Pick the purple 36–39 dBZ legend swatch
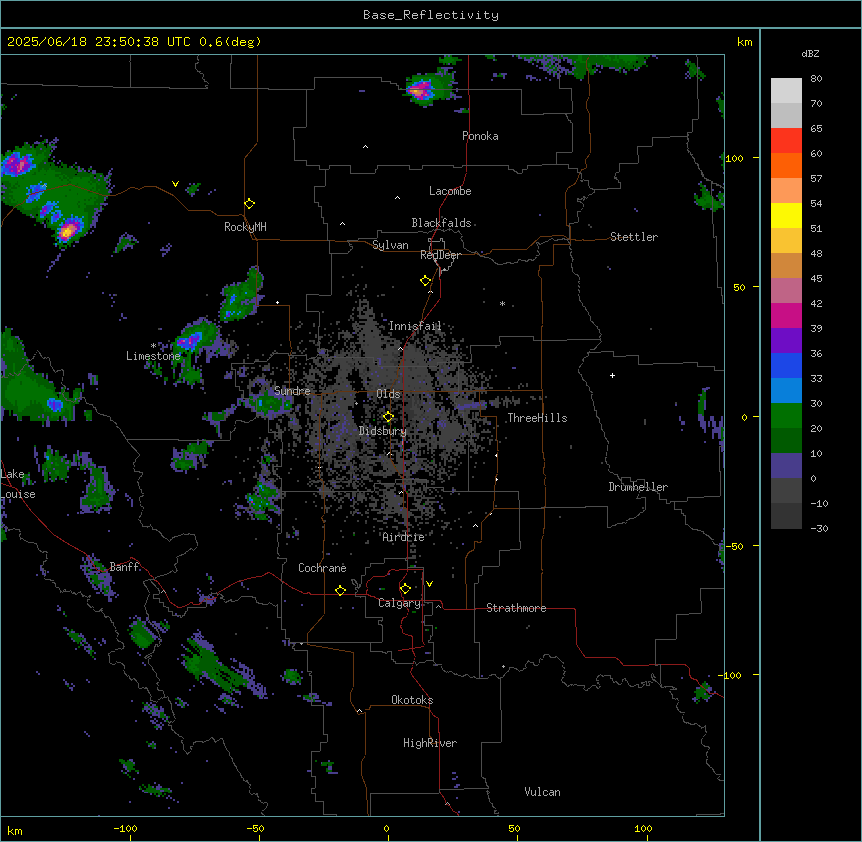The height and width of the screenshot is (842, 862). [786, 341]
